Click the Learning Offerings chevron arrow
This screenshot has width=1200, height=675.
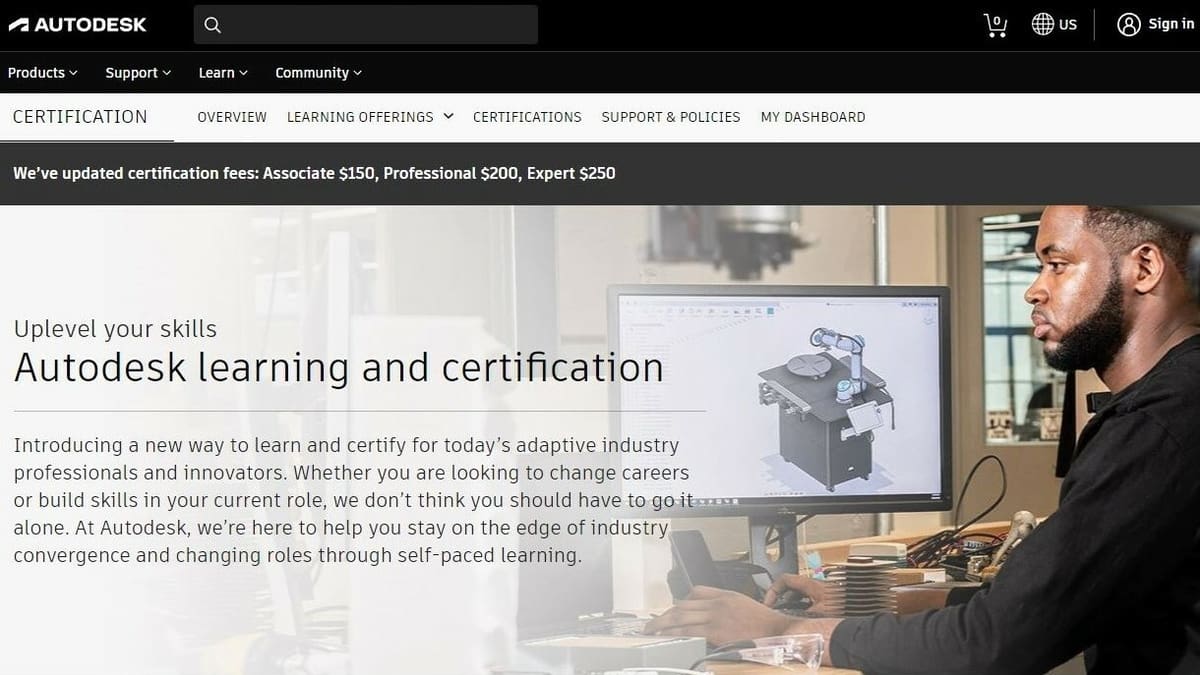pyautogui.click(x=448, y=116)
